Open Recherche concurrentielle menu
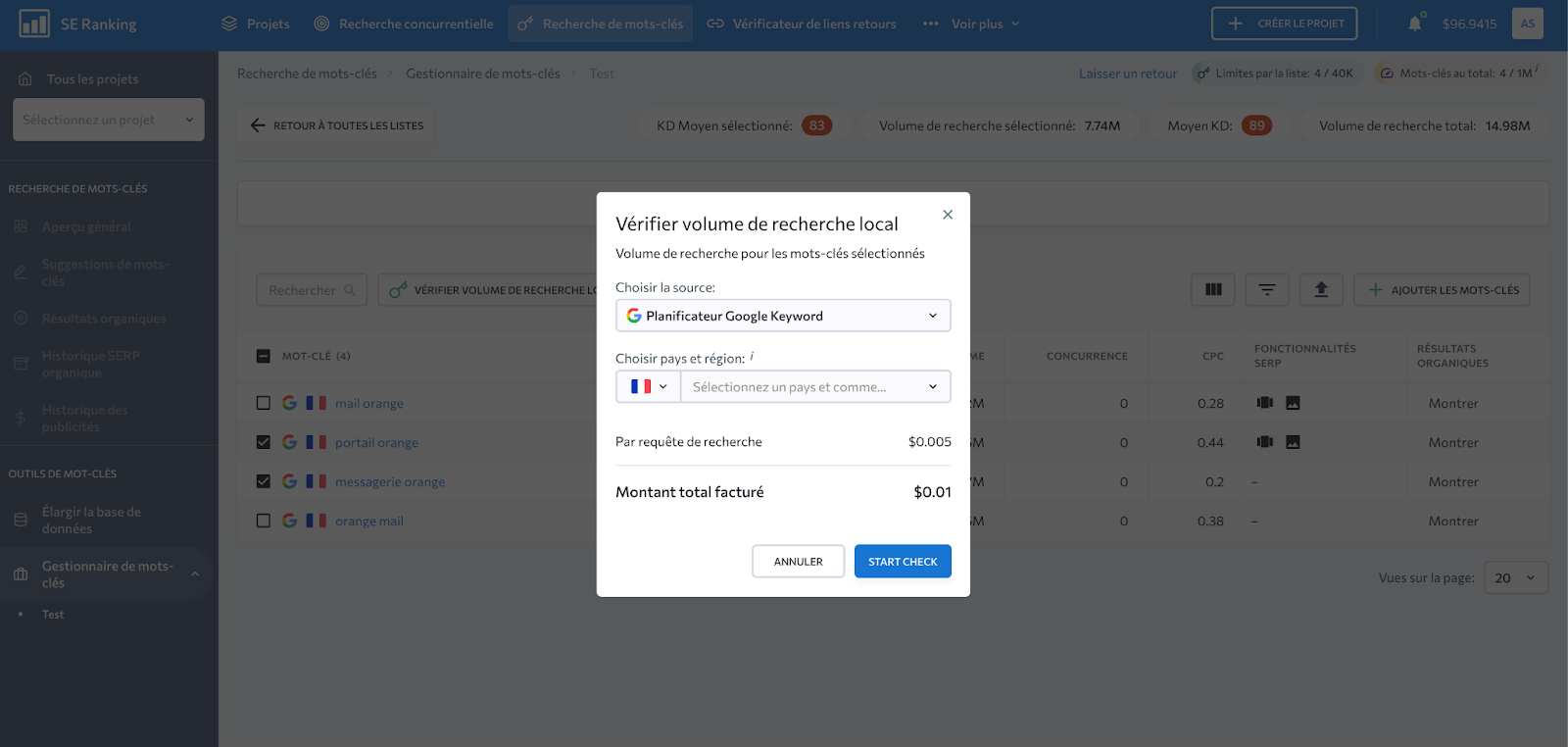The image size is (1568, 747). pos(404,24)
